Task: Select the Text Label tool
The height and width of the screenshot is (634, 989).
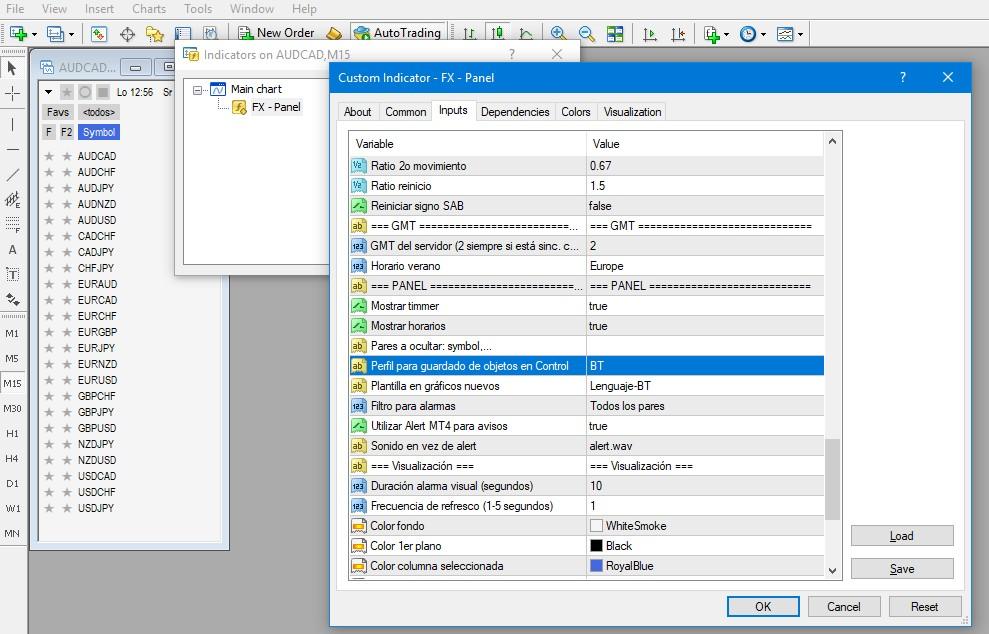Action: pos(12,274)
